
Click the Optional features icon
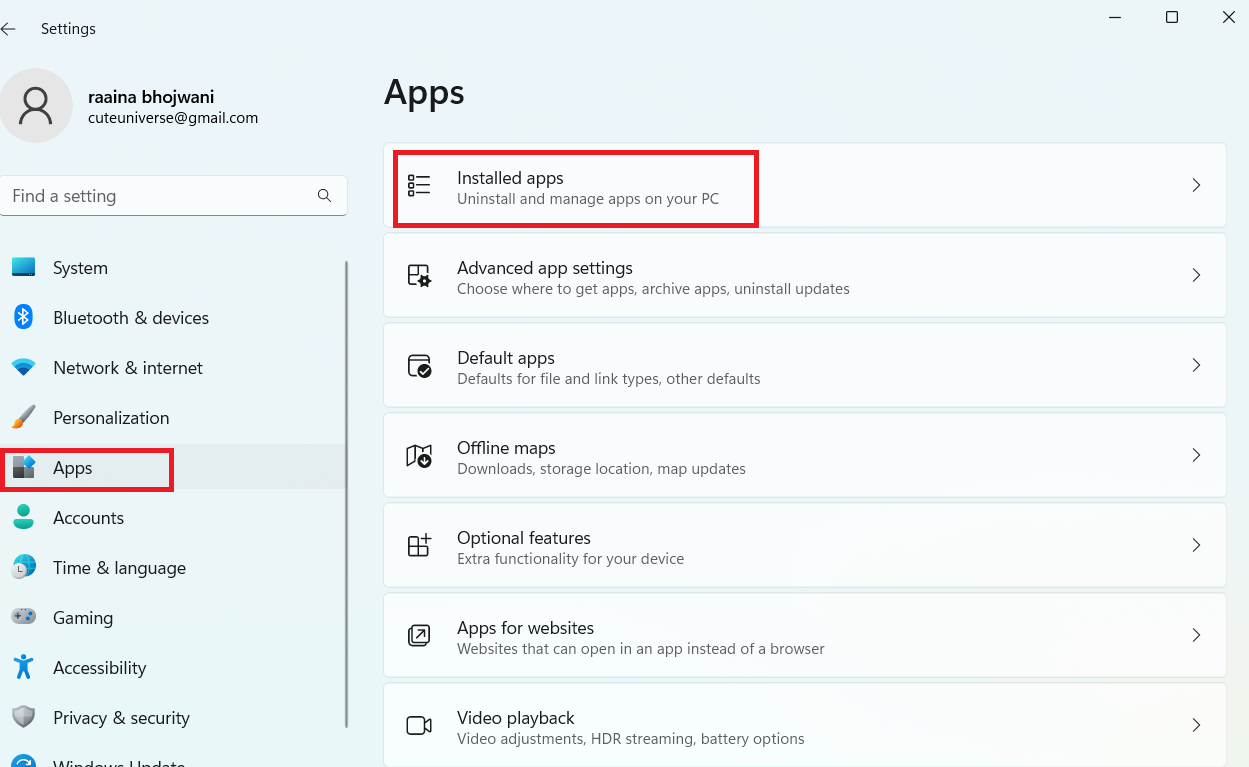[419, 545]
